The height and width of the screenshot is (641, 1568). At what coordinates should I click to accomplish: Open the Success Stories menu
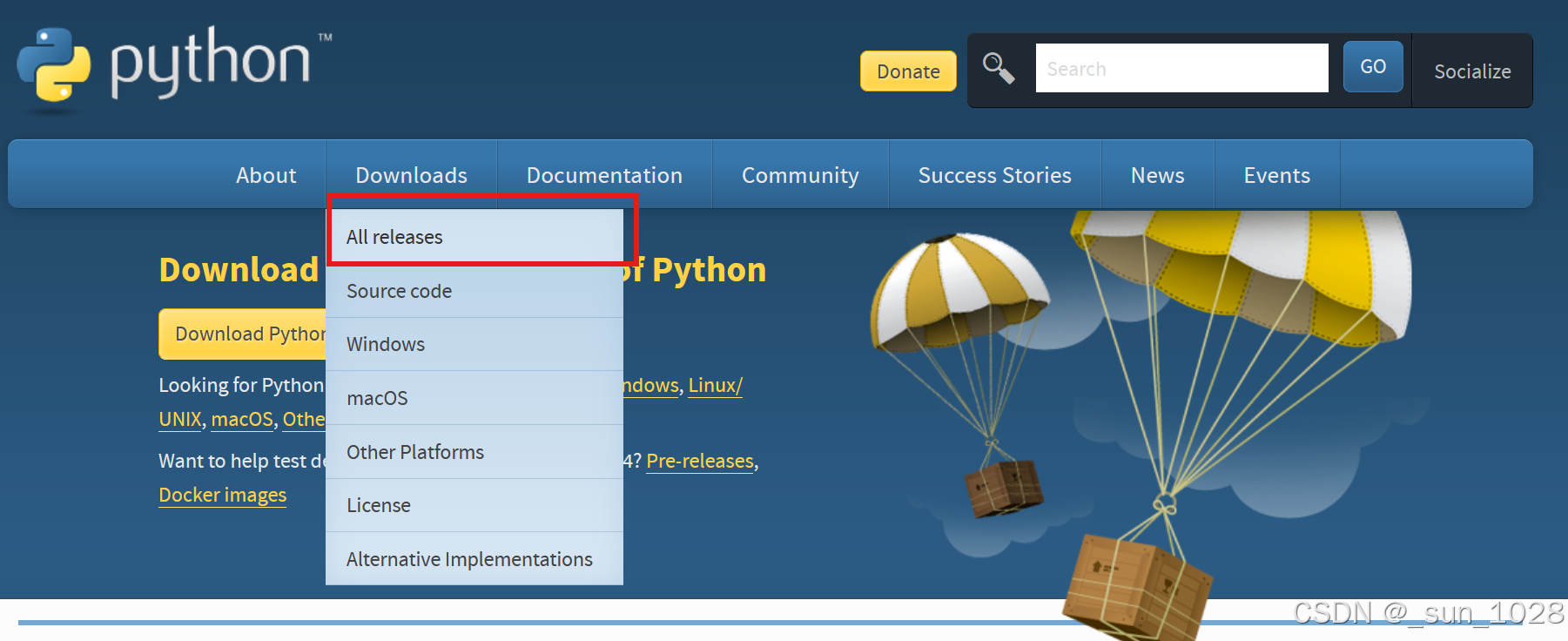[994, 175]
